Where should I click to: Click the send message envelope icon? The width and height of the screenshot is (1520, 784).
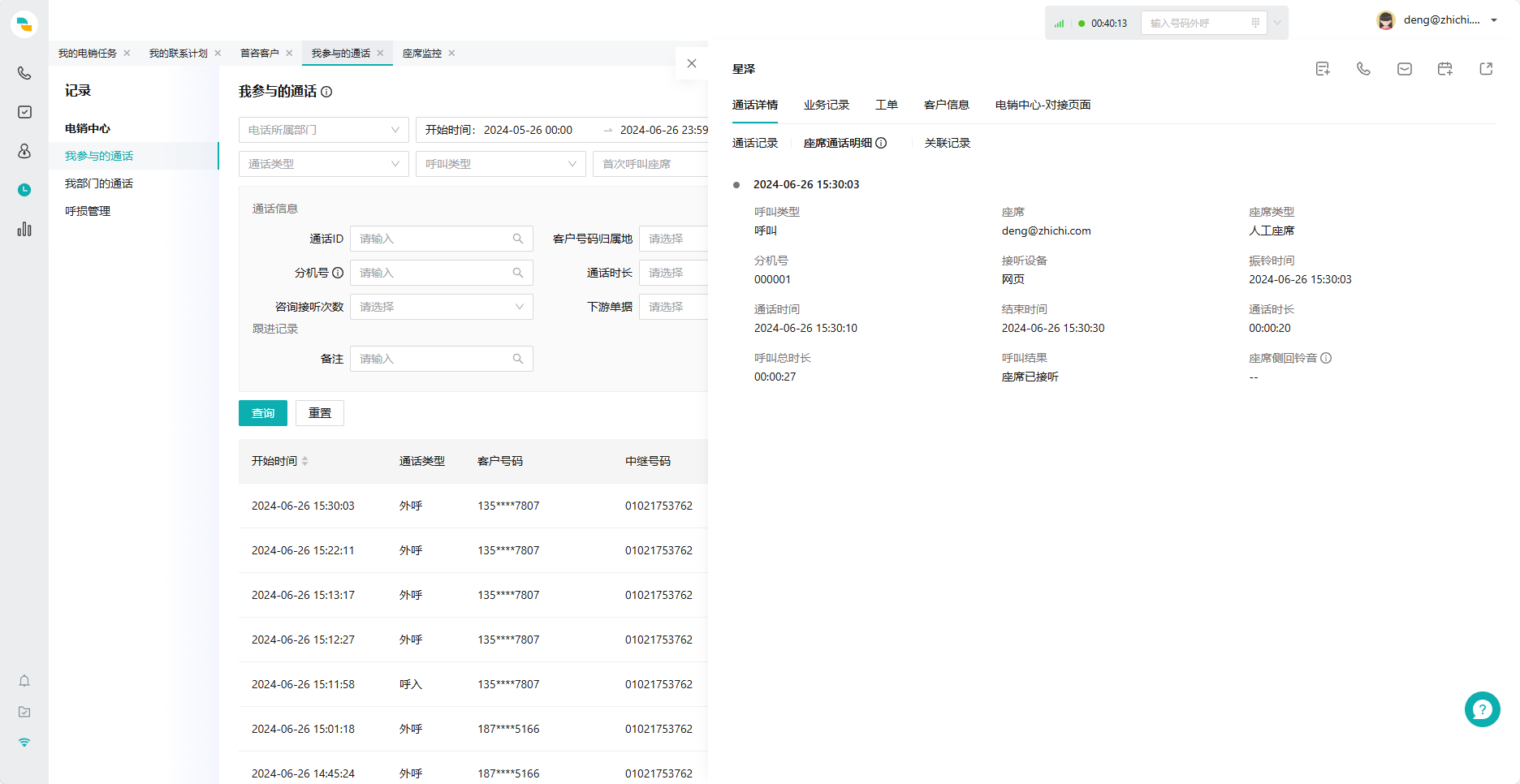coord(1405,69)
